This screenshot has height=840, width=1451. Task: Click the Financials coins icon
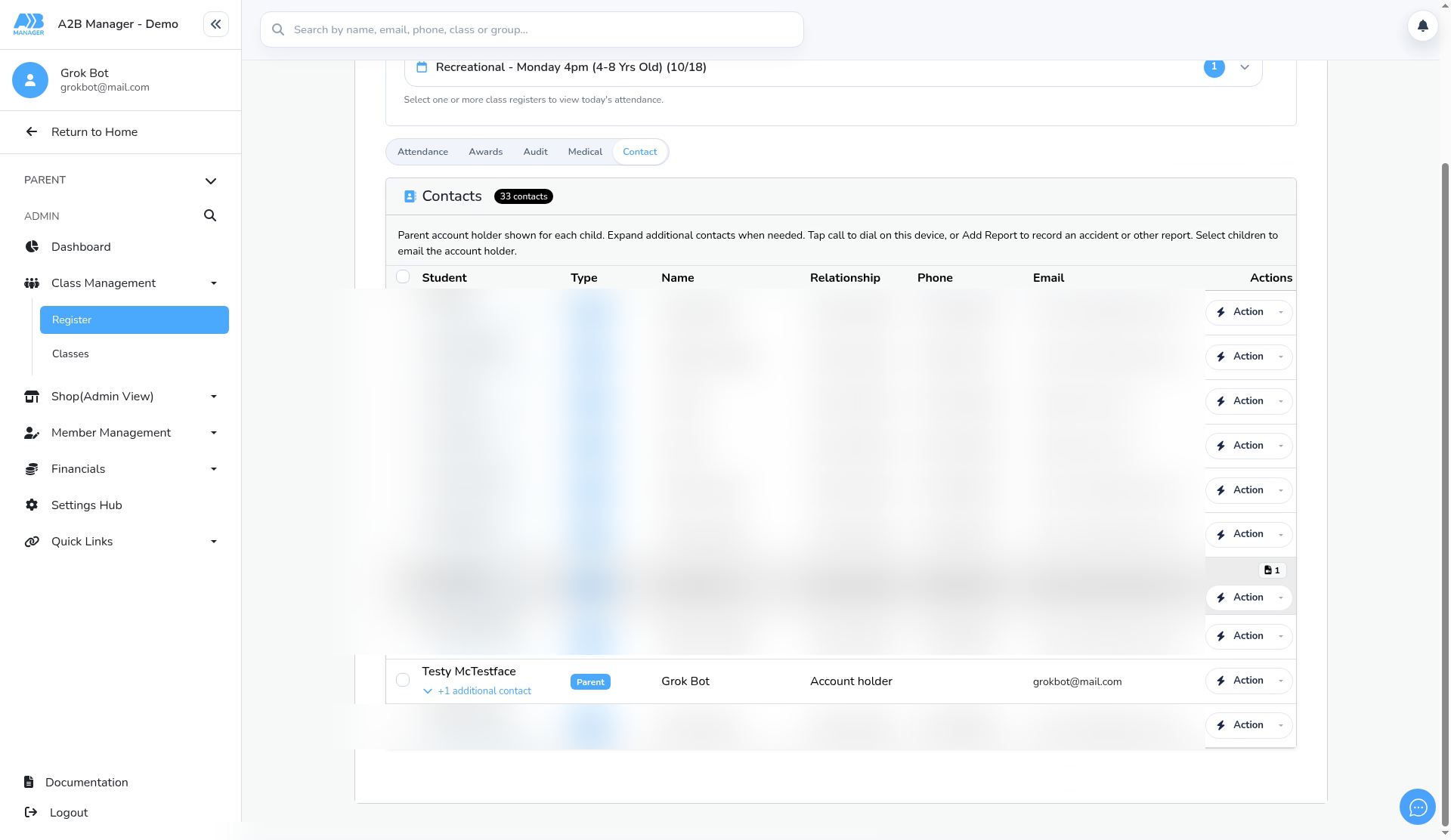click(32, 469)
